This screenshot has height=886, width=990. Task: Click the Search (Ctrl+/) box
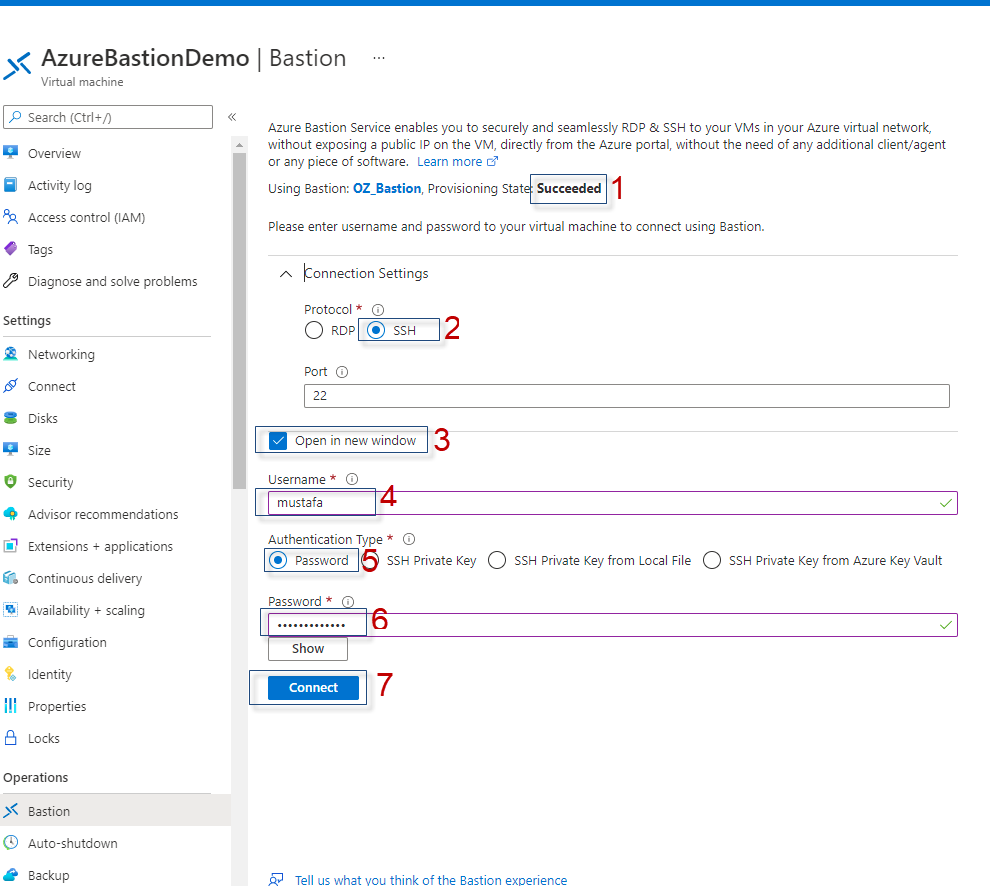(x=108, y=117)
